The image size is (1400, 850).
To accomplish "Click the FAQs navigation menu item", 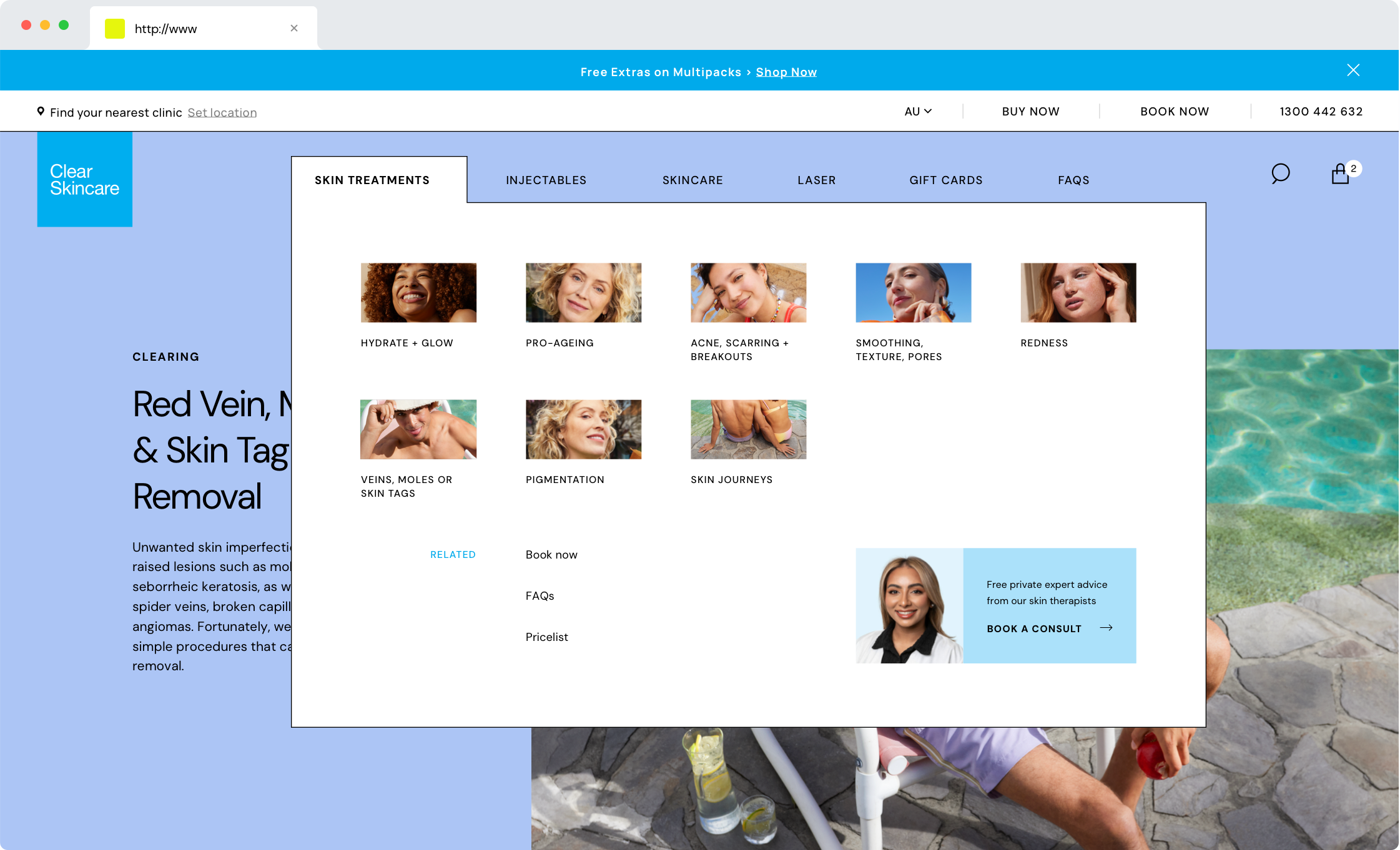I will 1074,180.
